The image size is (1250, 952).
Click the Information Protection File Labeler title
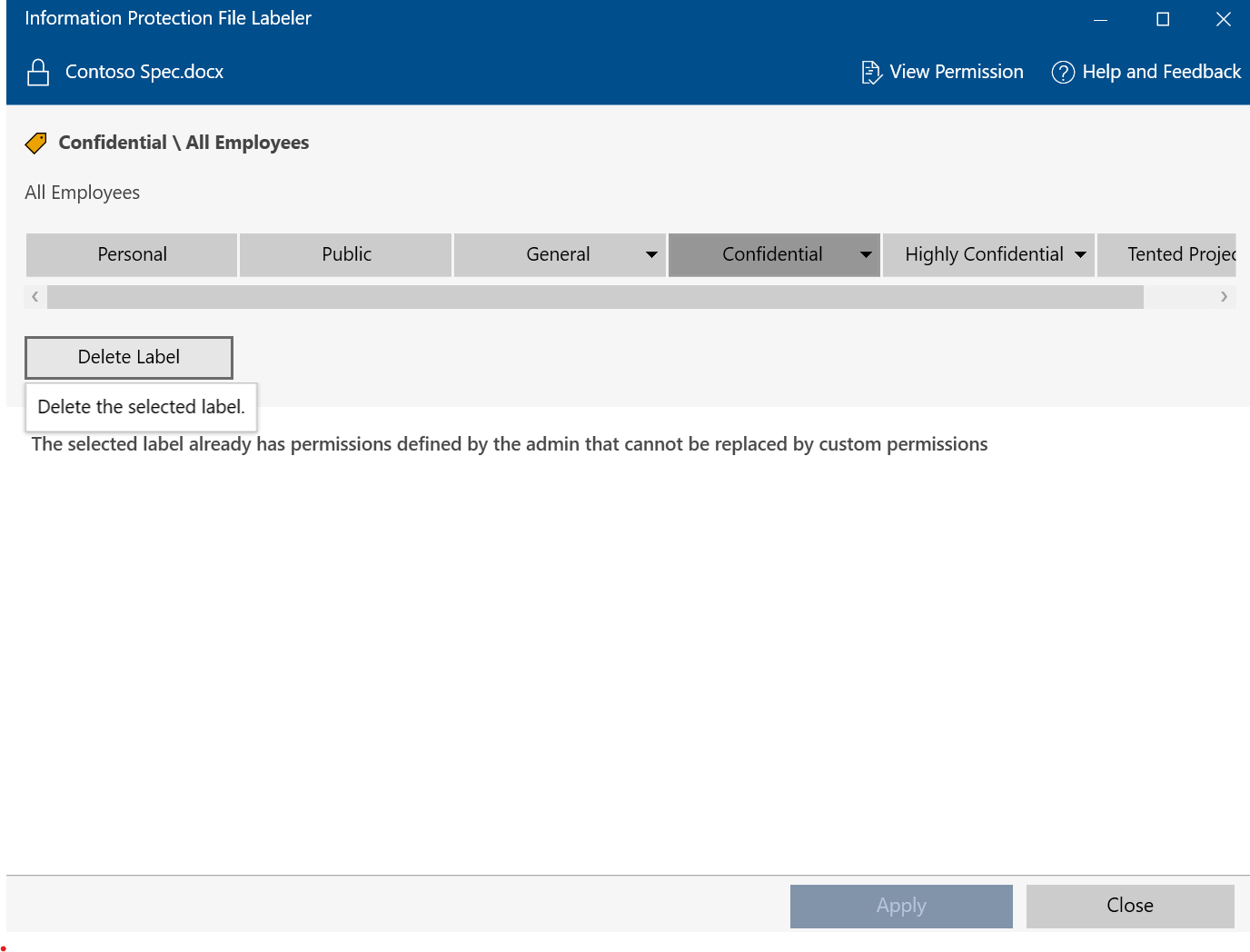coord(168,18)
